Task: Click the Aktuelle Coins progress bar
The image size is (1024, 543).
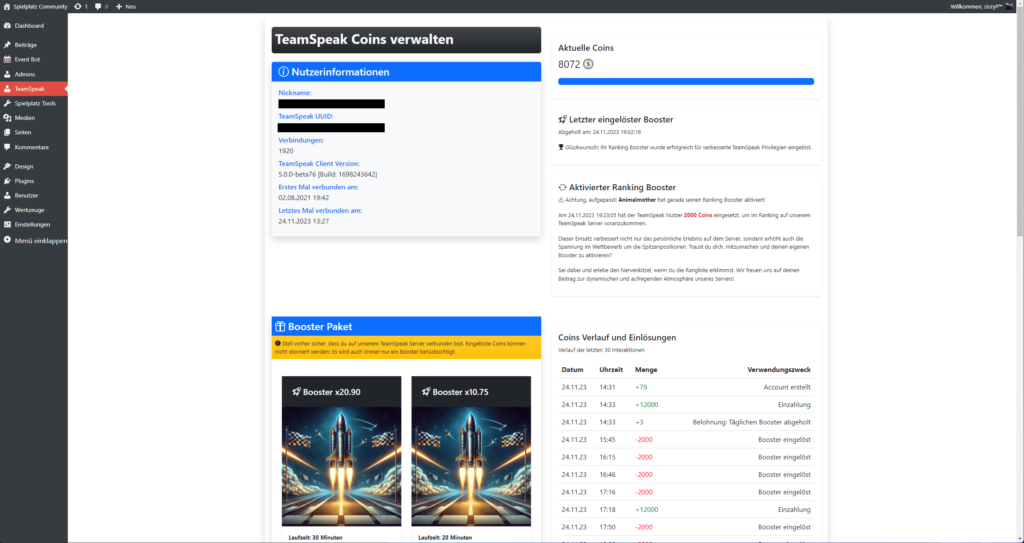Action: [x=686, y=82]
